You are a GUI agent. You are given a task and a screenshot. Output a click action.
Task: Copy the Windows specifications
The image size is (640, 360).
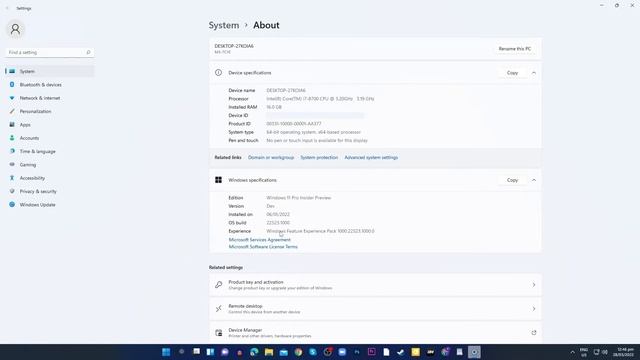(512, 180)
